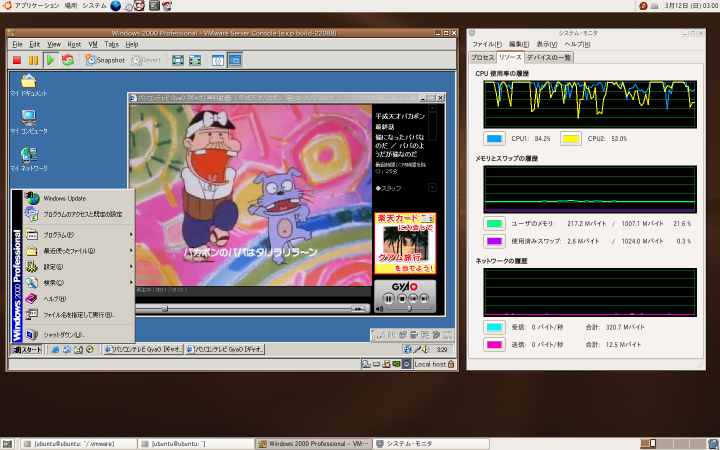Select the マイ ネットワーク desktop icon

[x=28, y=159]
